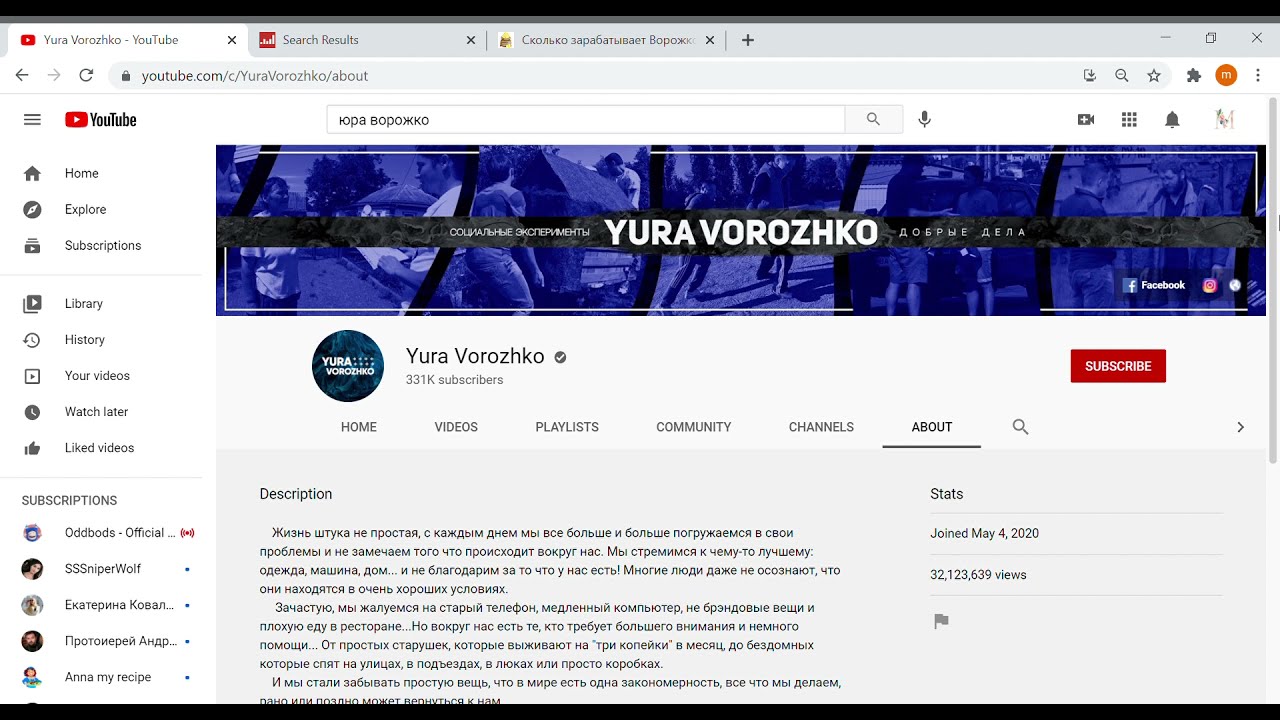This screenshot has height=720, width=1280.
Task: Go back with browser back arrow
Action: click(22, 75)
